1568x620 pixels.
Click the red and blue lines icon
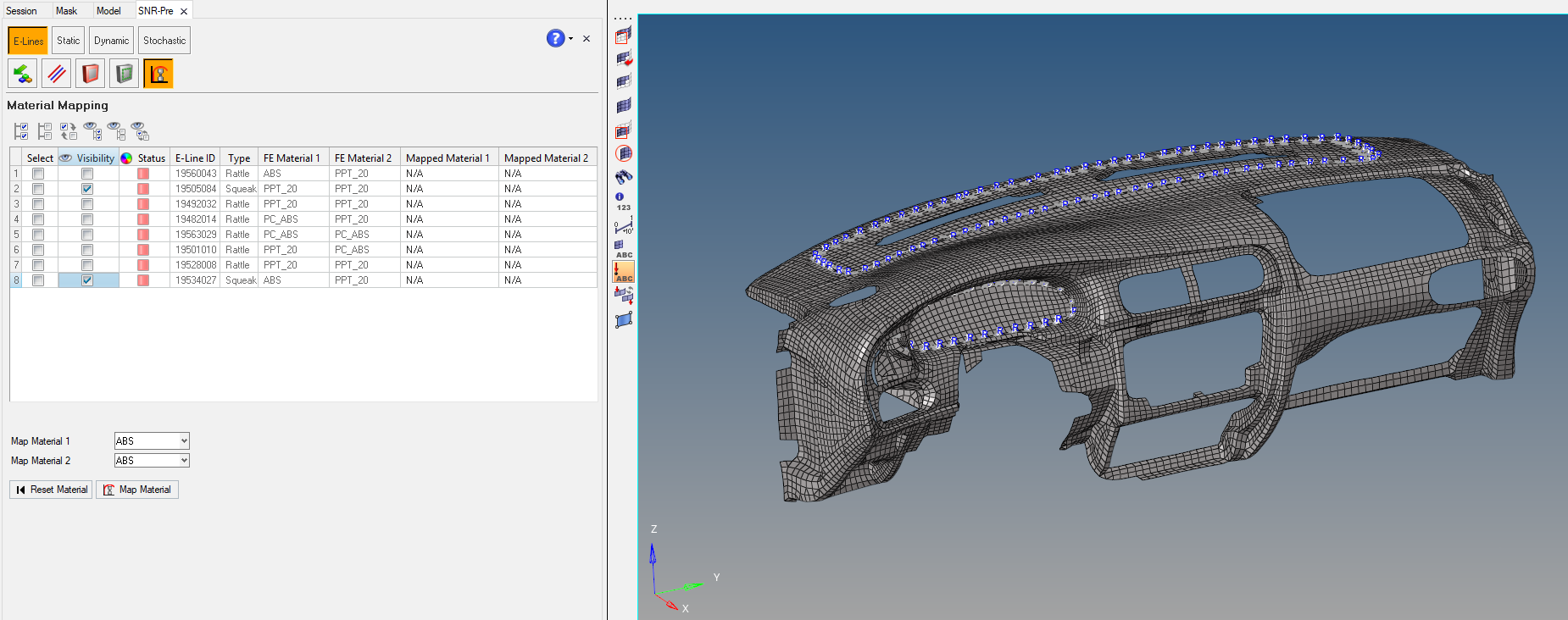[x=57, y=74]
